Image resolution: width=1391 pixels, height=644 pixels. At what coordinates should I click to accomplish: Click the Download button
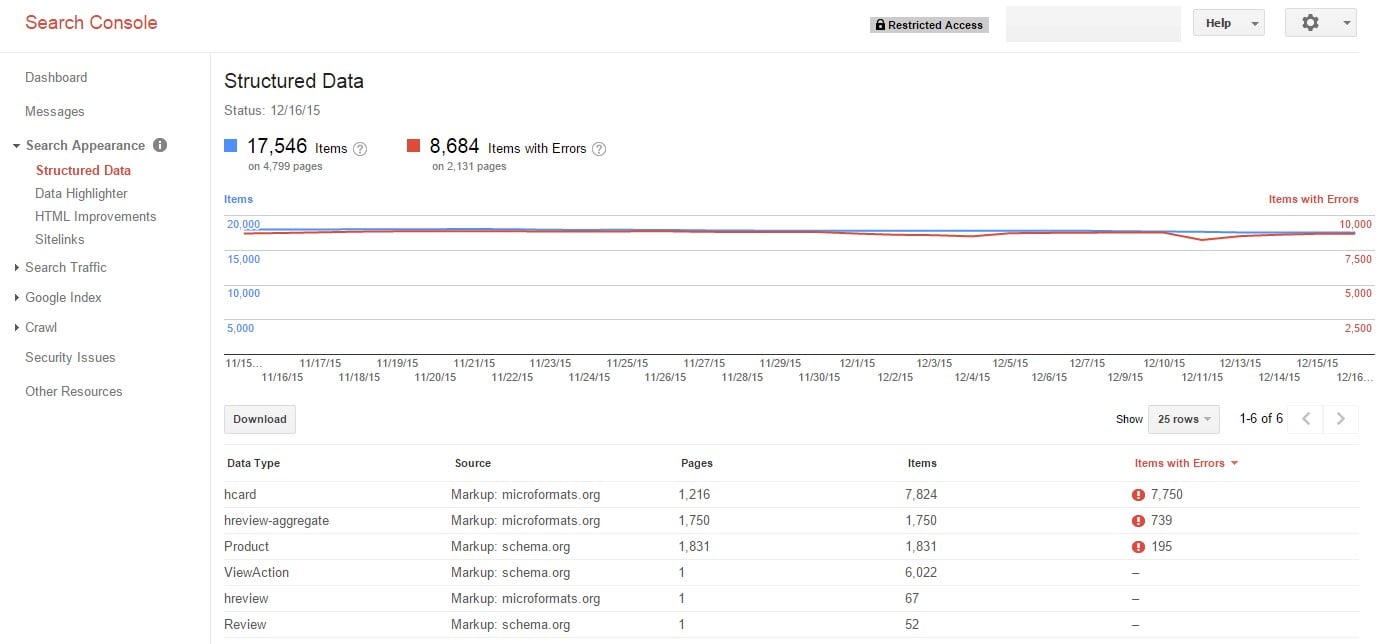click(260, 419)
